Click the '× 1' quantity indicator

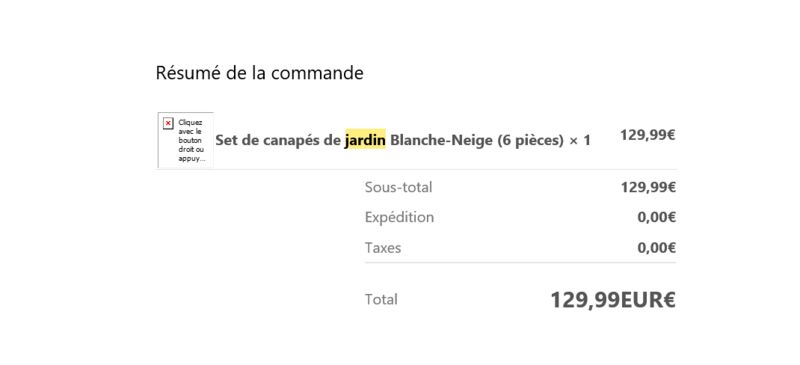click(x=580, y=140)
